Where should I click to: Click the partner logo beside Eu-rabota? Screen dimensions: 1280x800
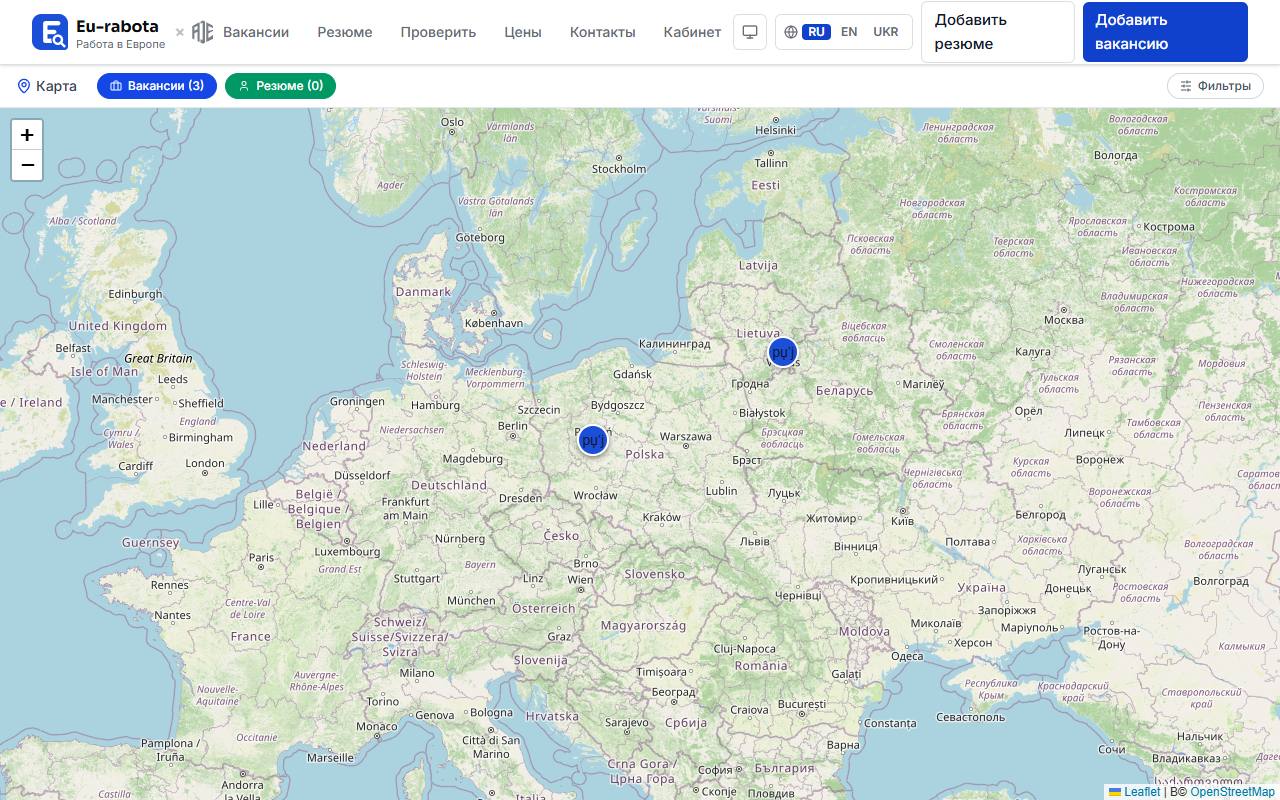pos(203,32)
